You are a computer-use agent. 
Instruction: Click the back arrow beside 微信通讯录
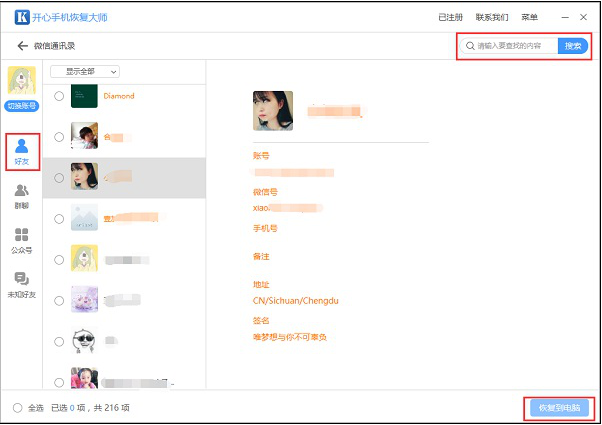[23, 46]
